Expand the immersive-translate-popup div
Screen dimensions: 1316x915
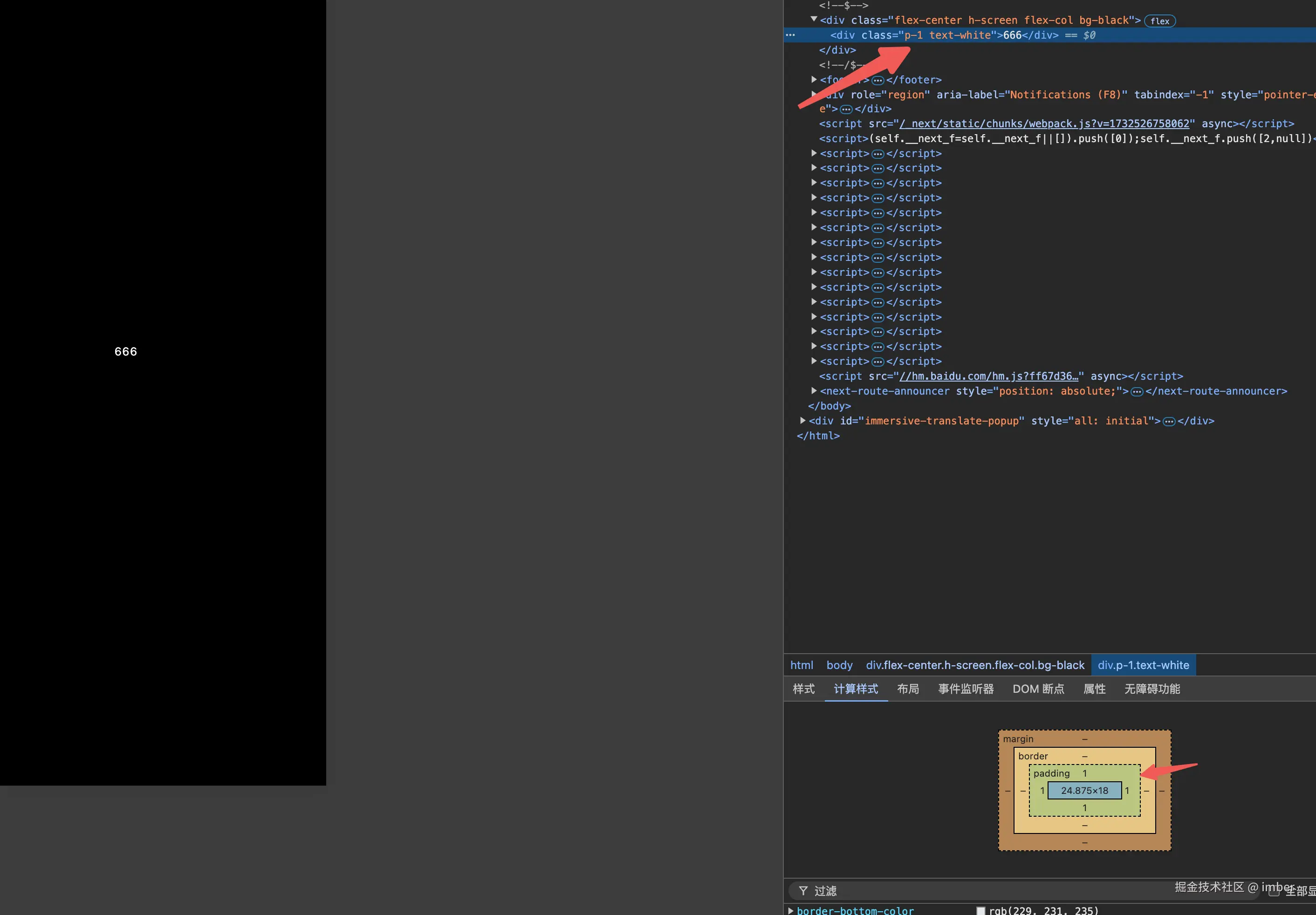point(802,421)
